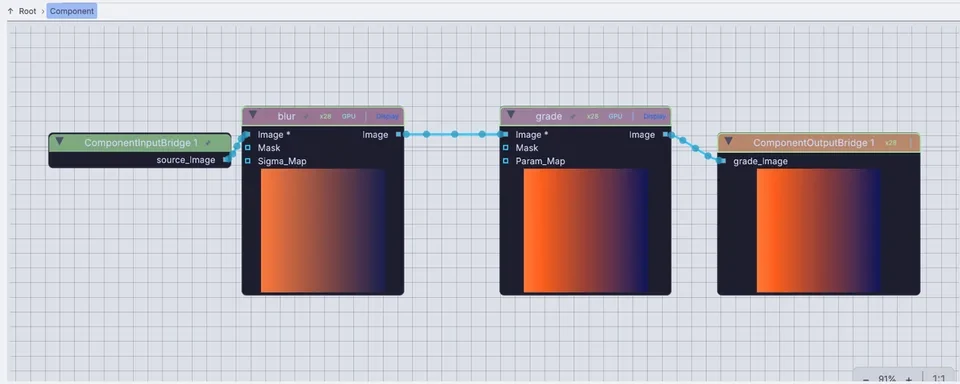Click the x28 label on grade node
This screenshot has height=384, width=960.
tap(592, 116)
